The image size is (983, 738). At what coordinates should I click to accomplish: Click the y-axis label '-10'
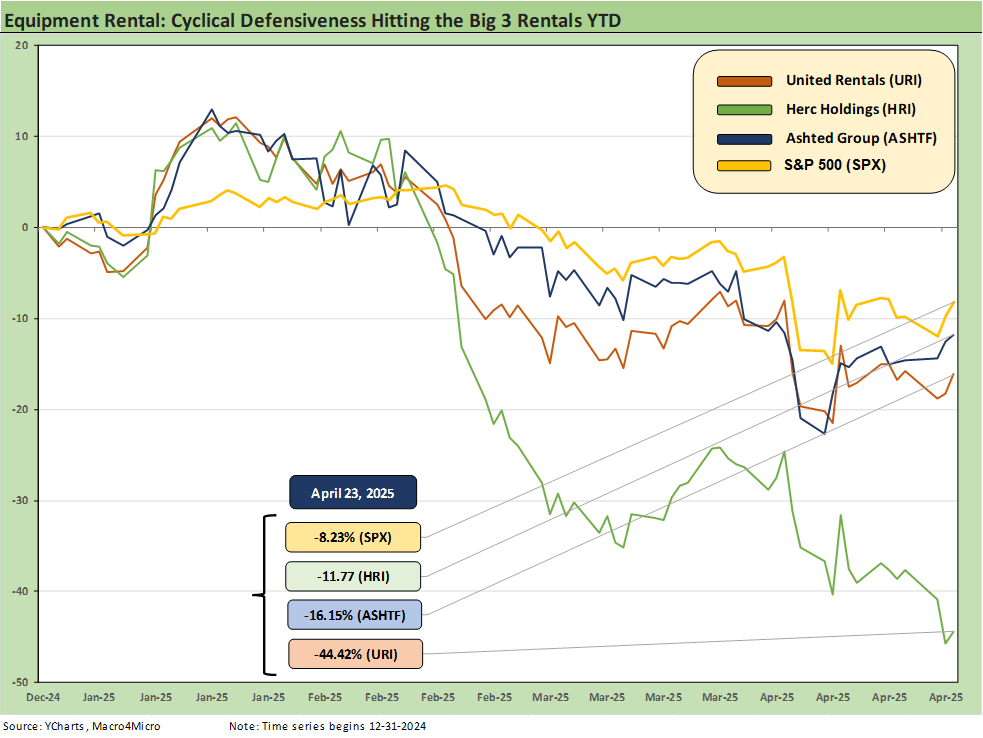[20, 319]
